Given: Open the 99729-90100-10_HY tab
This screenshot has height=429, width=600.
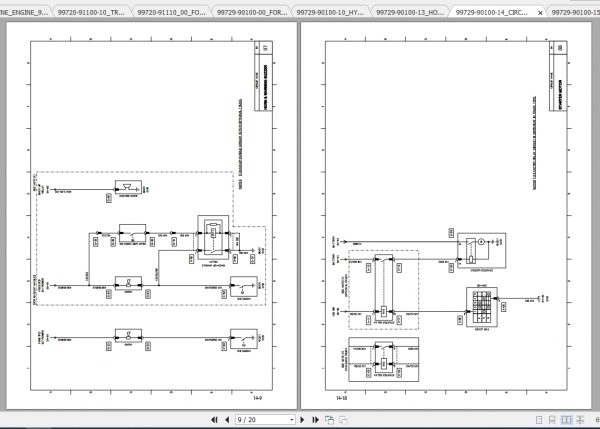Looking at the screenshot, I should click(x=330, y=12).
